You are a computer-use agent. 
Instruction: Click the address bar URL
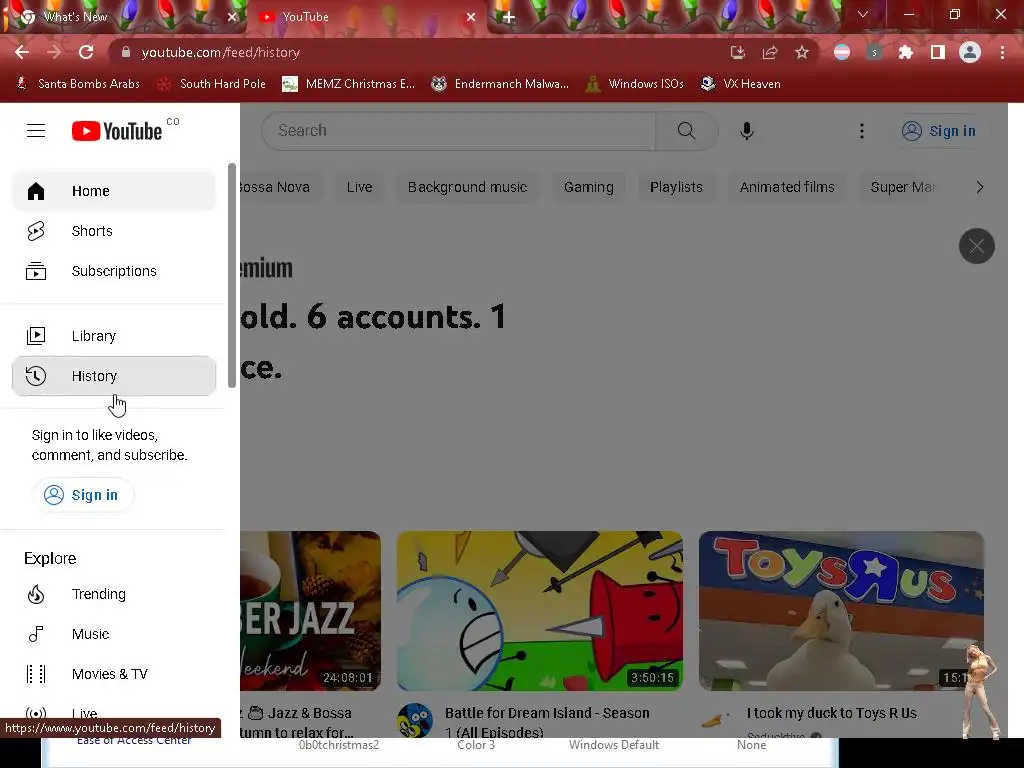[221, 52]
